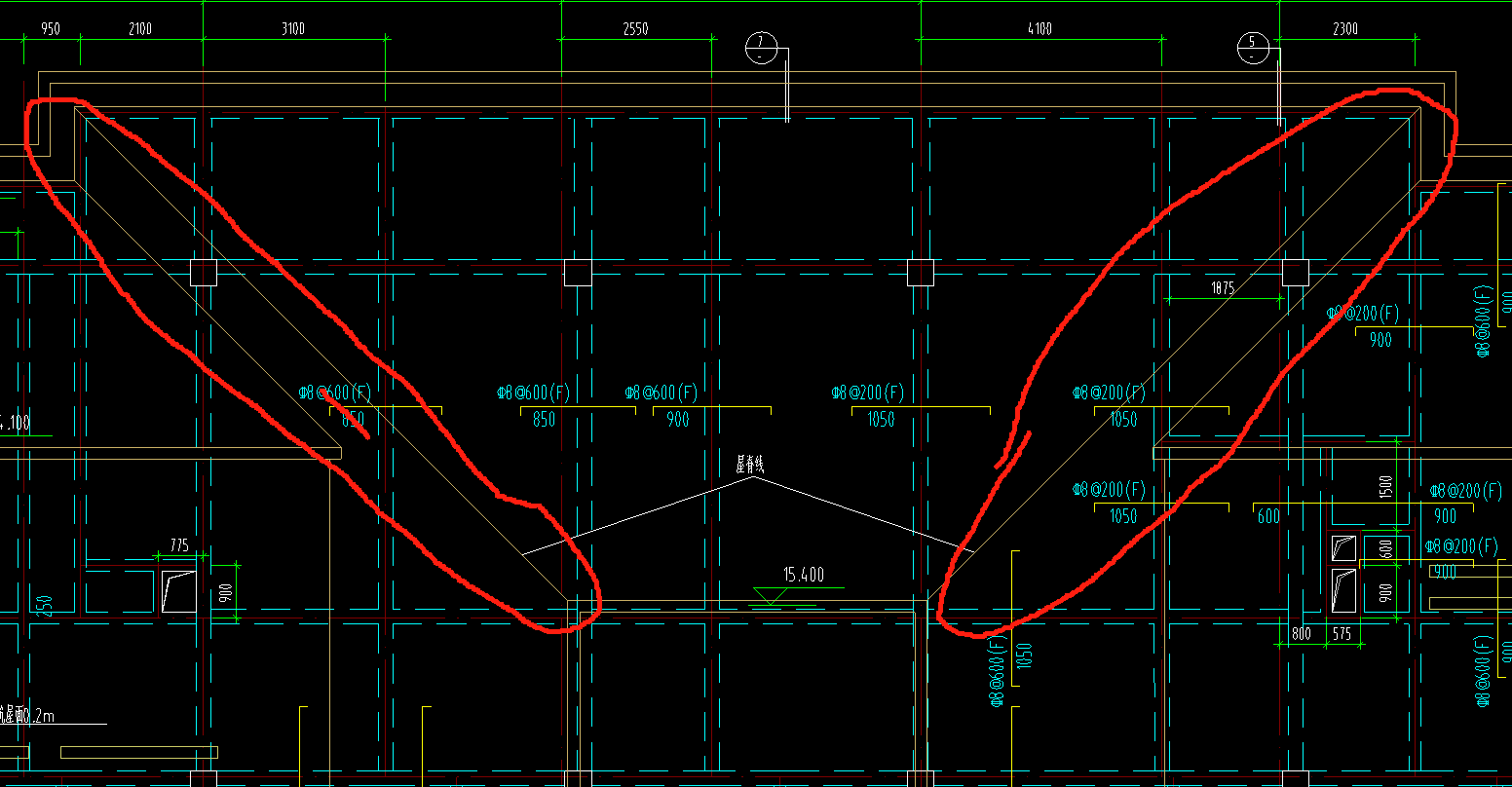
Task: Select the horizontal Φ8@600(F) label above 900
Action: (661, 393)
